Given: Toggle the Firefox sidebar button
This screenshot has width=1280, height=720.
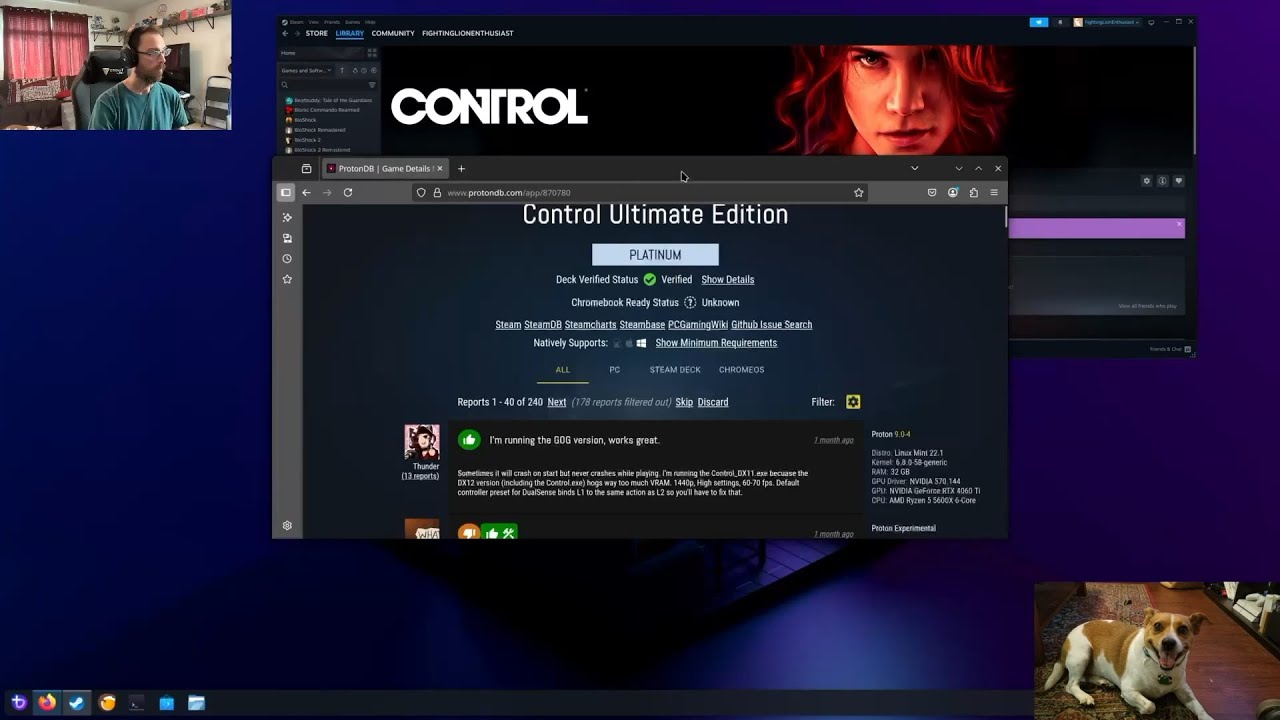Looking at the screenshot, I should pos(286,192).
